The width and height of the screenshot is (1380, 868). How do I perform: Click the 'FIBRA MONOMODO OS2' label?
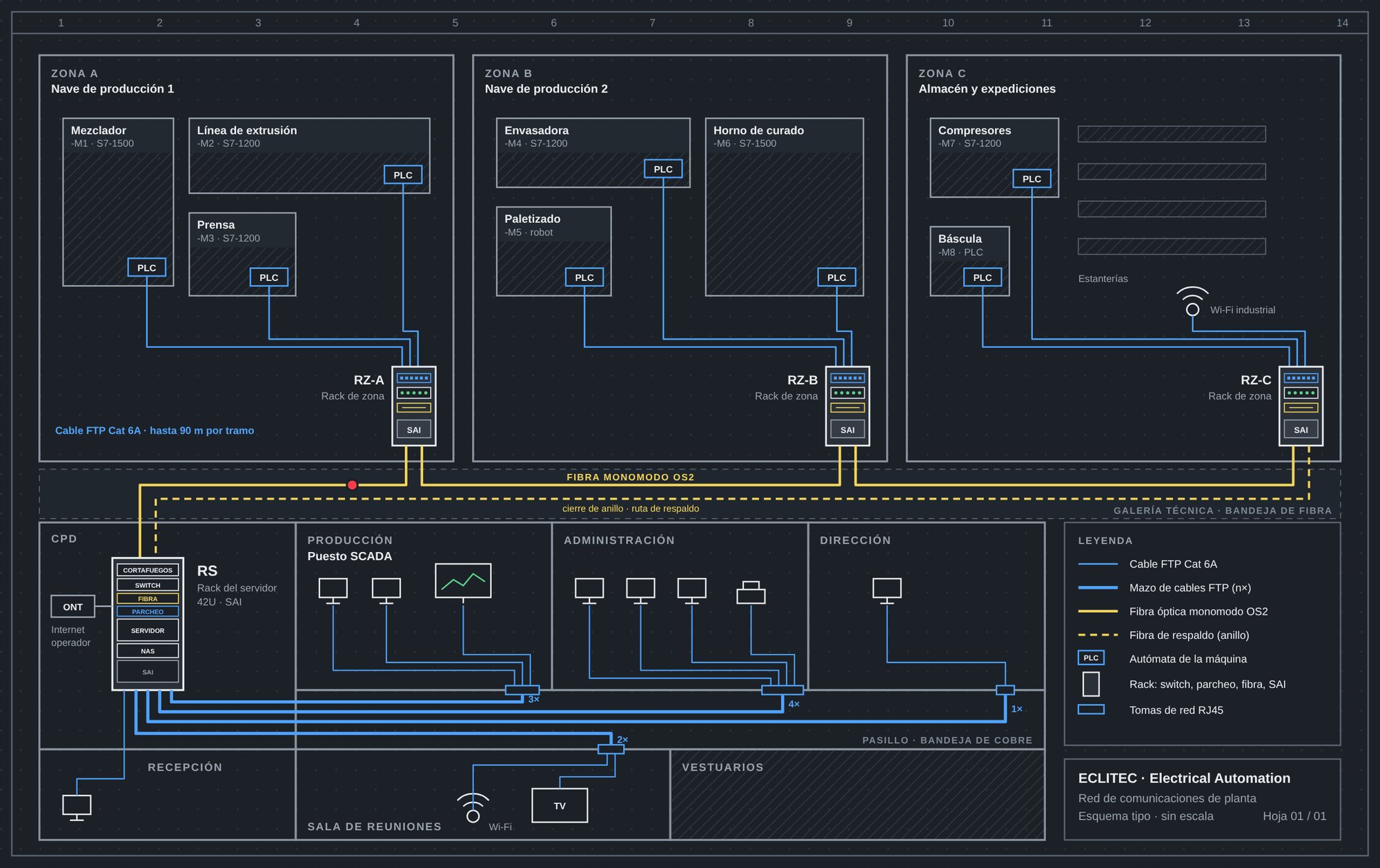631,477
